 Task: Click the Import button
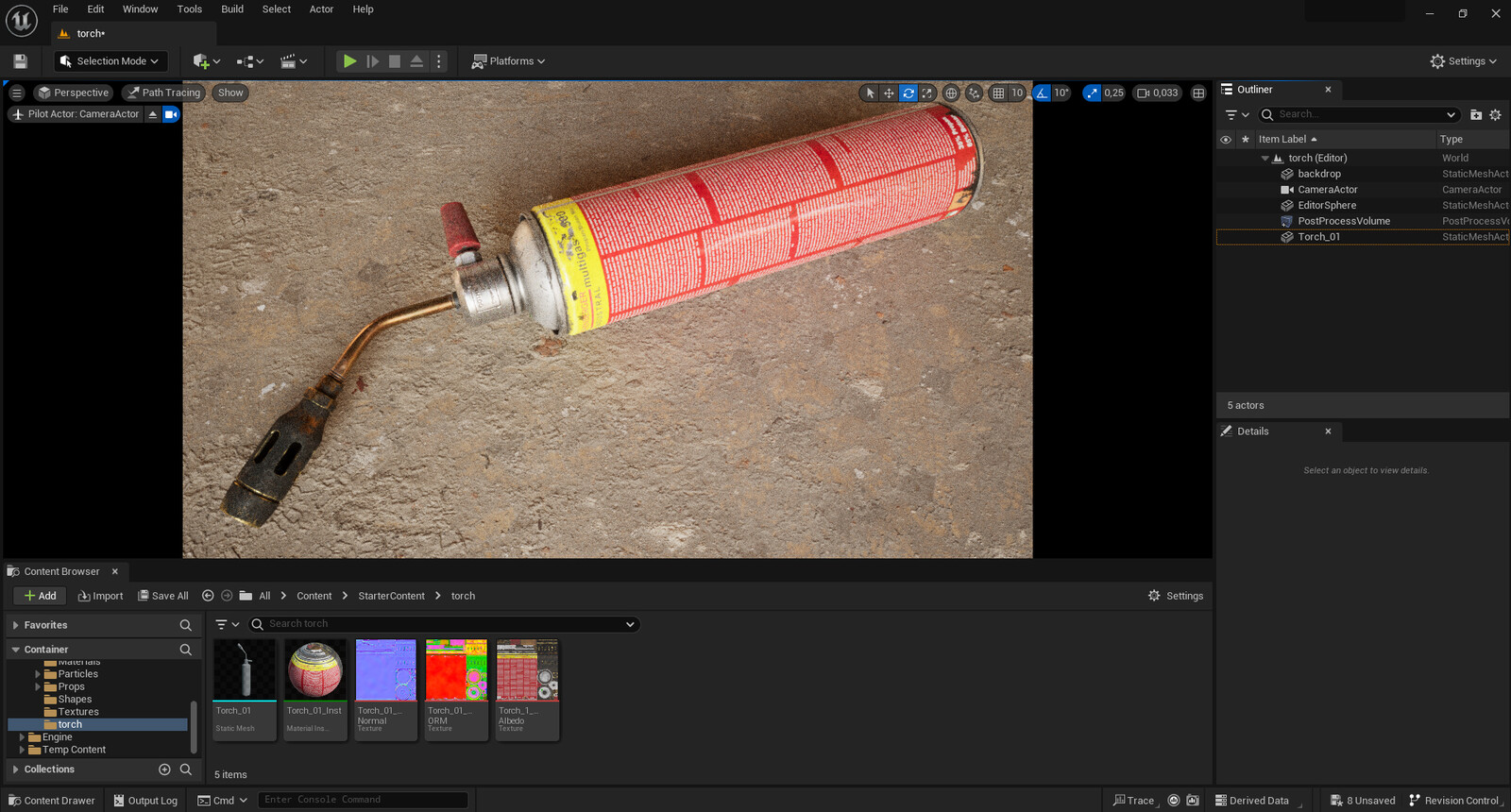pyautogui.click(x=100, y=596)
